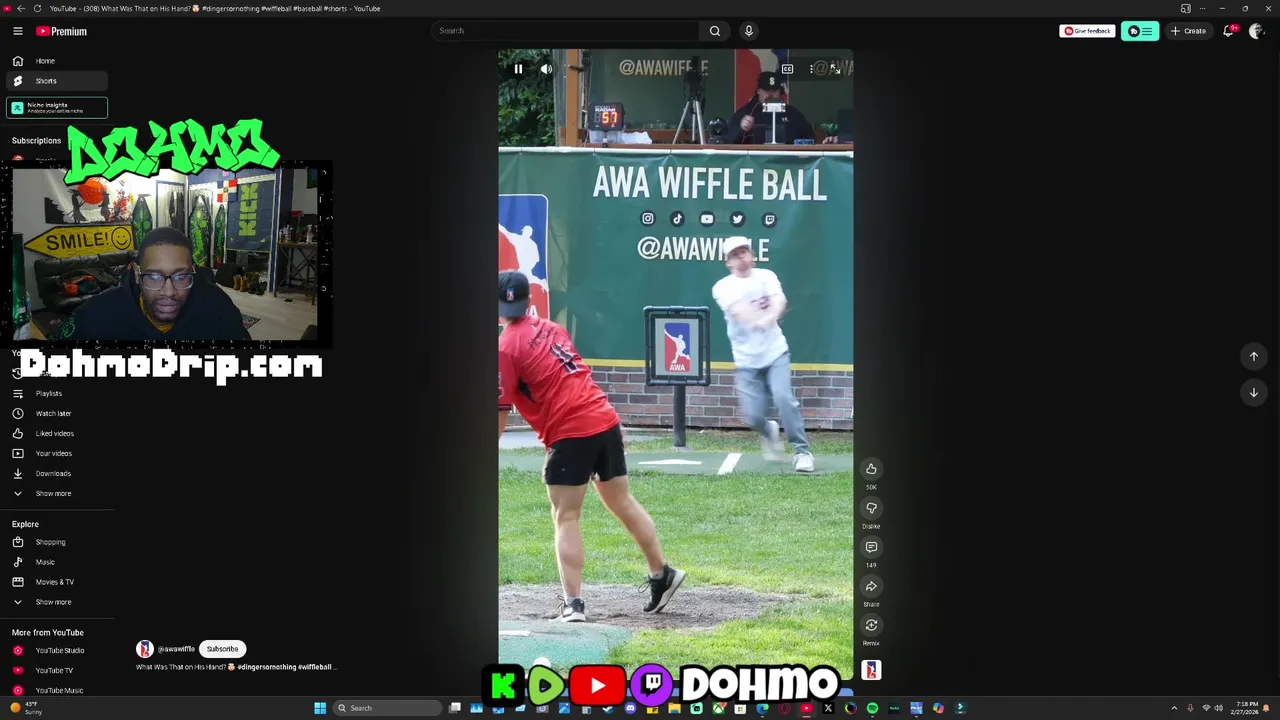
Task: Open the X app in taskbar
Action: pyautogui.click(x=828, y=709)
